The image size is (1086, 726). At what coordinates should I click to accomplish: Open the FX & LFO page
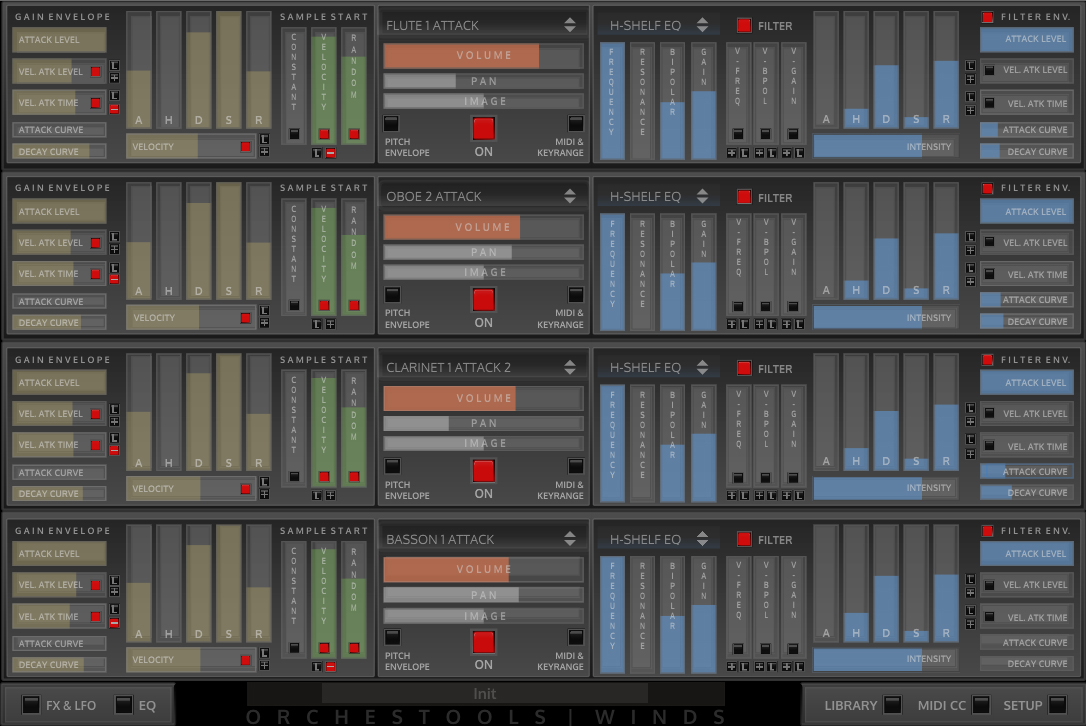31,705
